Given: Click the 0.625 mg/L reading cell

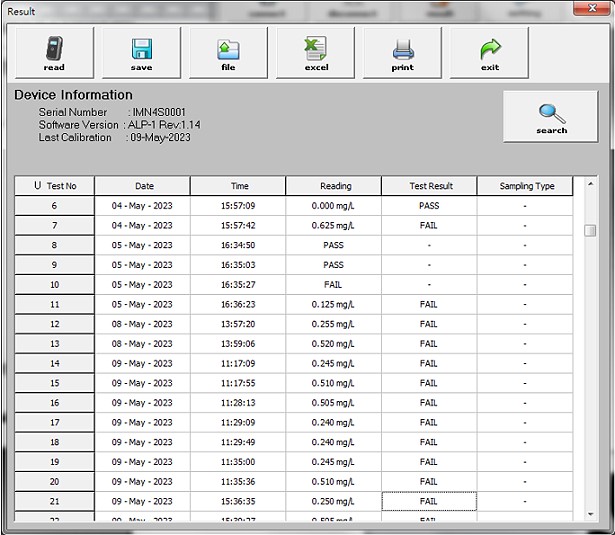Looking at the screenshot, I should click(x=334, y=226).
